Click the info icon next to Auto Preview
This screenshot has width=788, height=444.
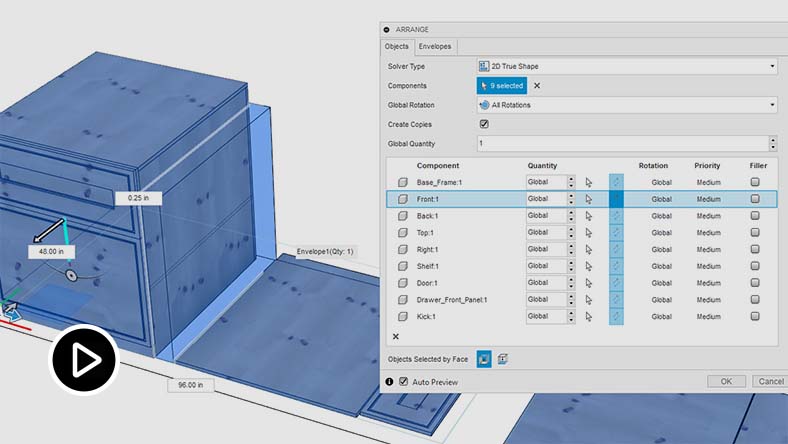(390, 381)
